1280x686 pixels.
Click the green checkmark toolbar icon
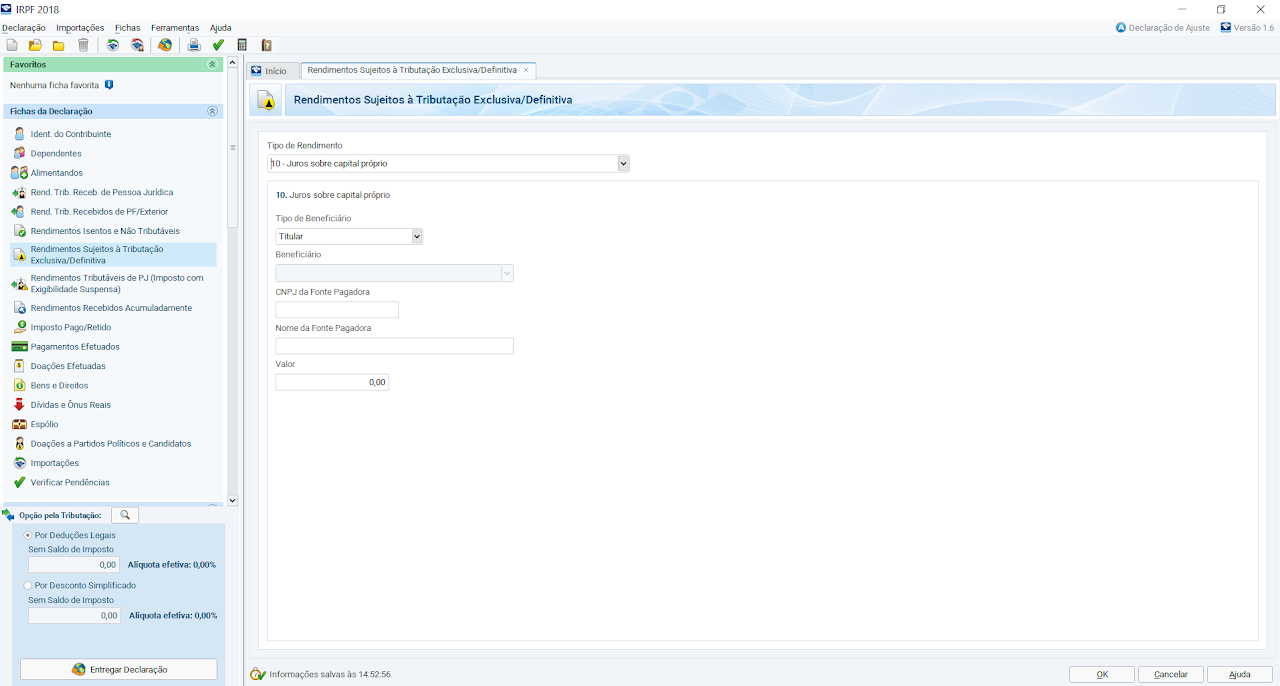[x=218, y=45]
